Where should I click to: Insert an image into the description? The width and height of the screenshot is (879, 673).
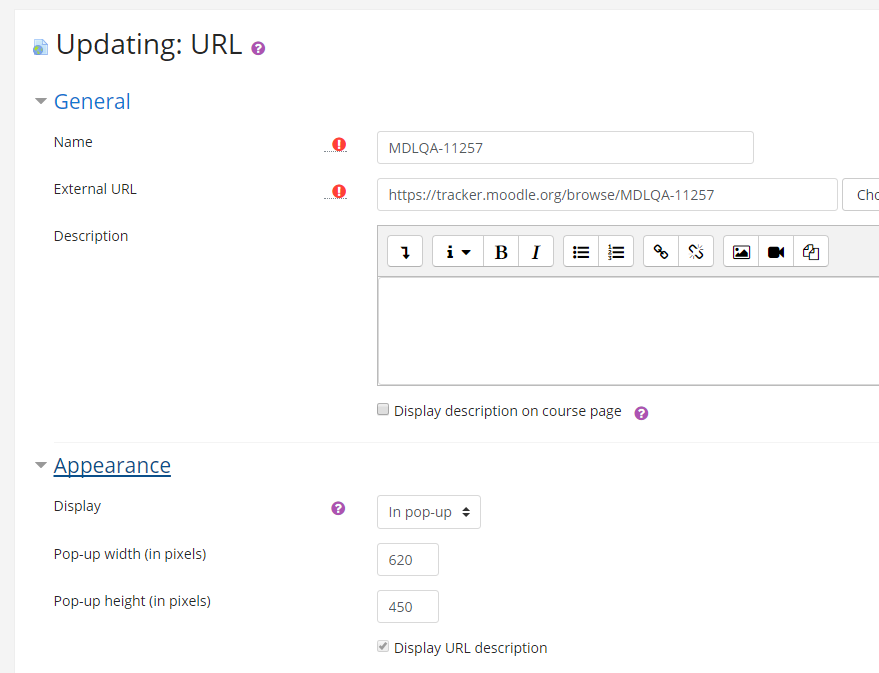(x=741, y=252)
